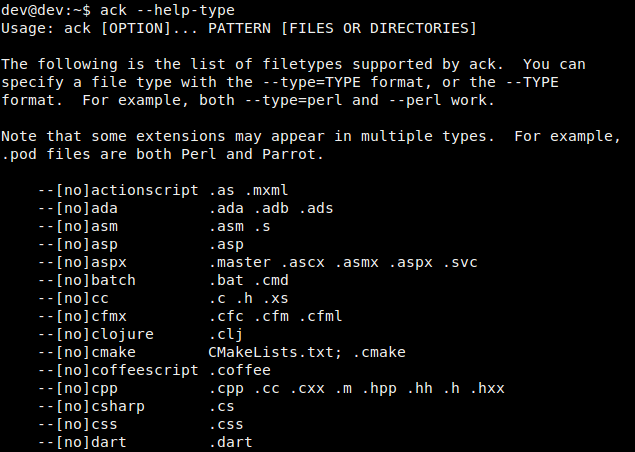Click the '.master' extension in aspx row
The image size is (635, 452).
click(x=238, y=261)
